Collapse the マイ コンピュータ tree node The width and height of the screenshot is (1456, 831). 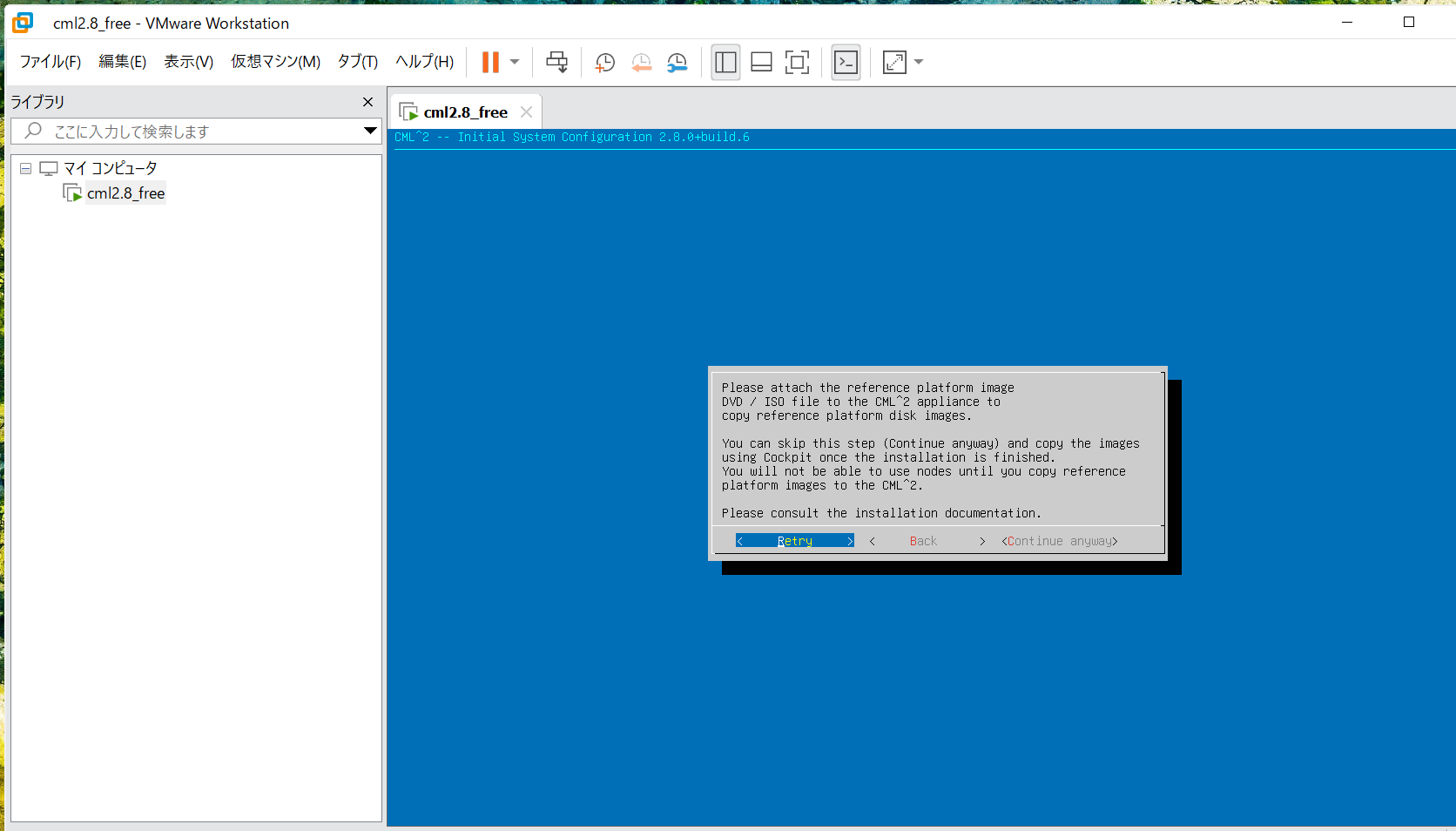pyautogui.click(x=26, y=168)
